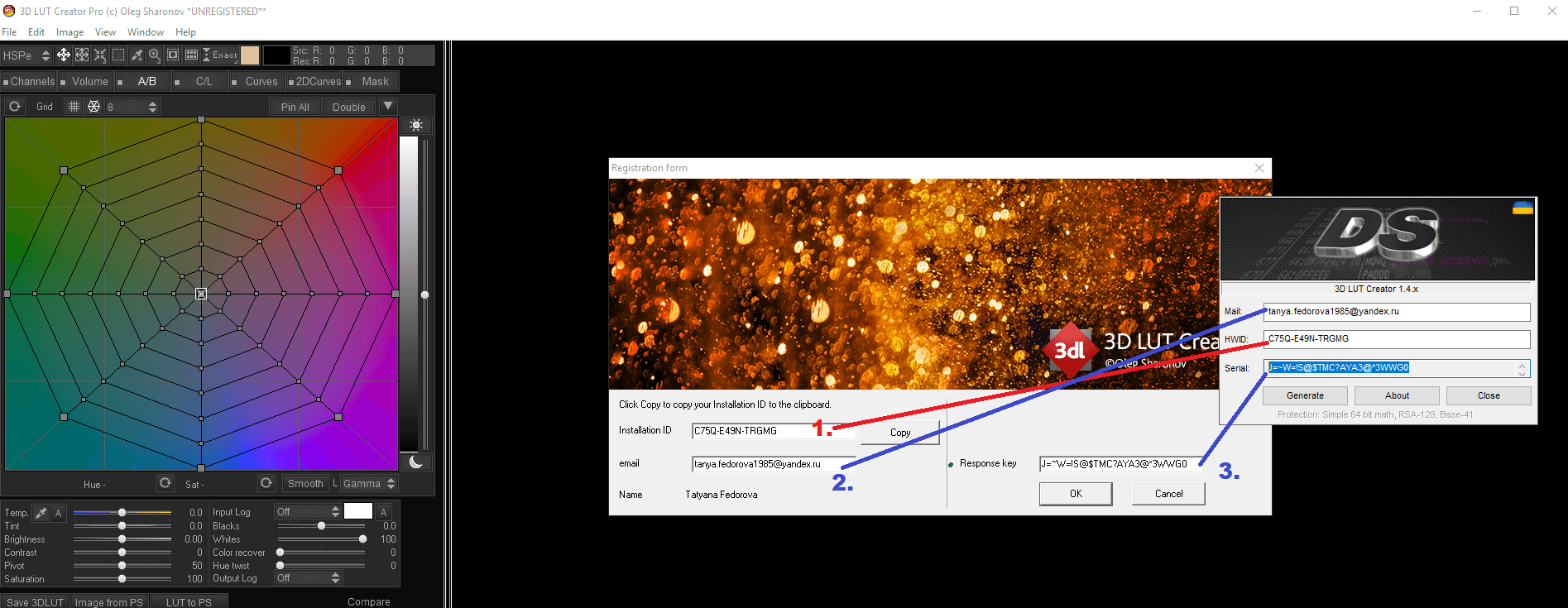Click the LUT to PS button
The width and height of the screenshot is (1568, 608).
189,602
